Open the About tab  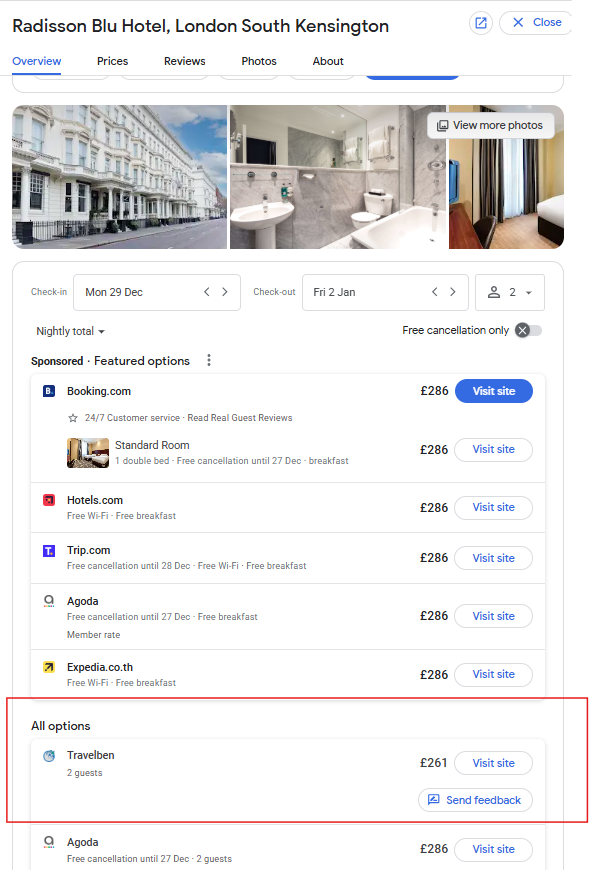coord(328,61)
